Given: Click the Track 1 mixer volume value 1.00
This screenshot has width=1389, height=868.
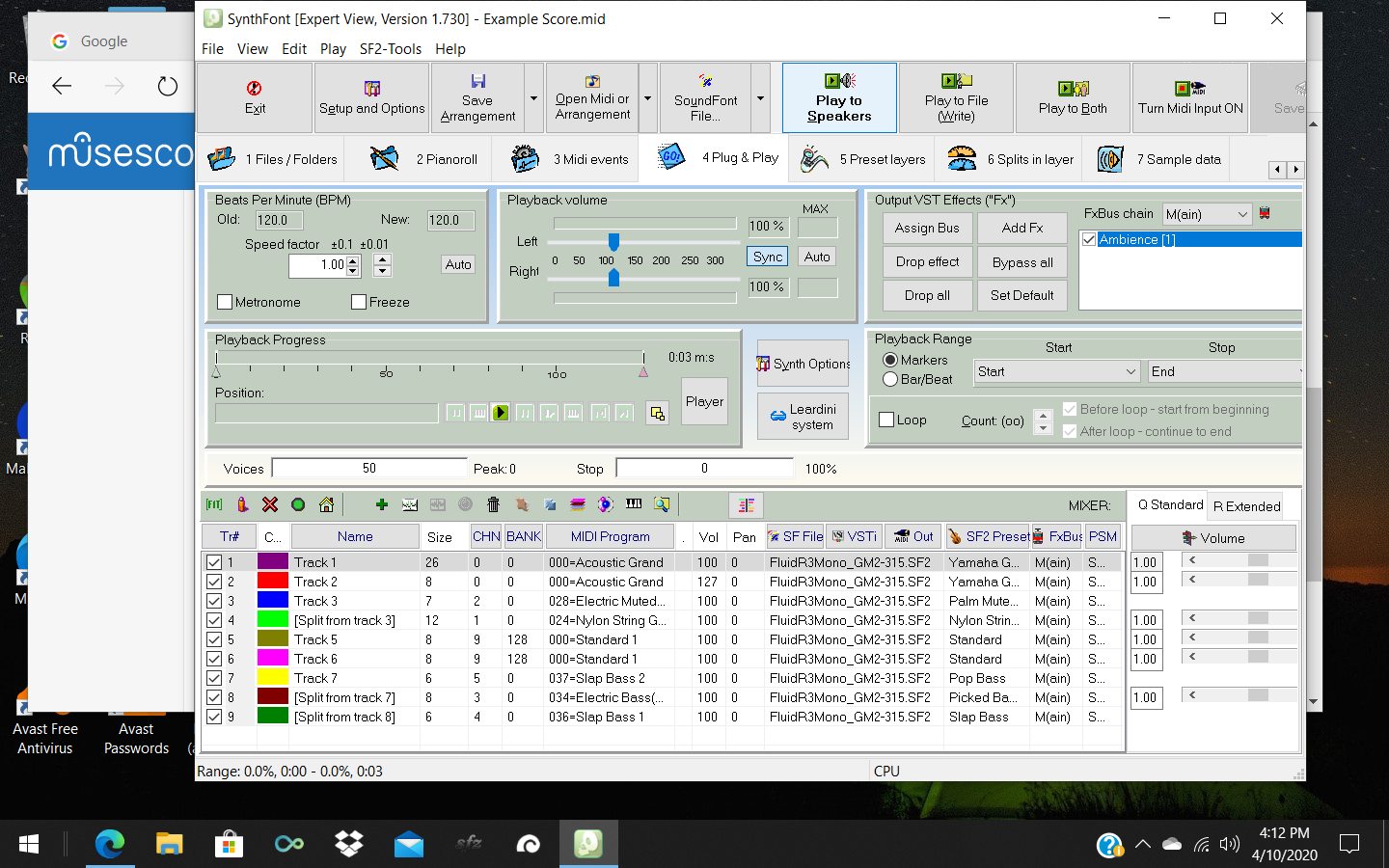Looking at the screenshot, I should [x=1146, y=562].
